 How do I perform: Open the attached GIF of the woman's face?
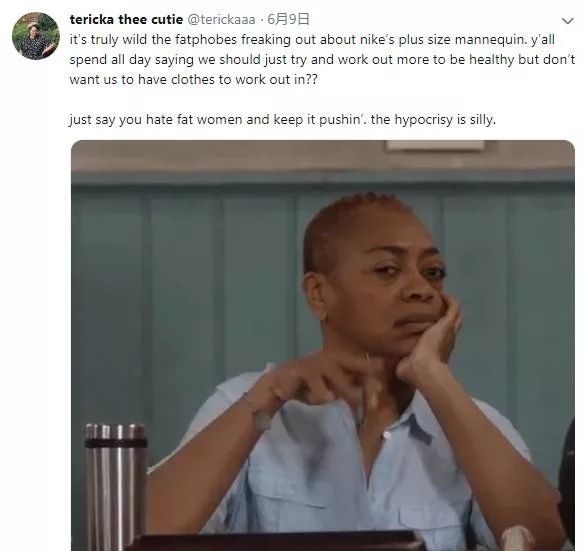click(323, 345)
